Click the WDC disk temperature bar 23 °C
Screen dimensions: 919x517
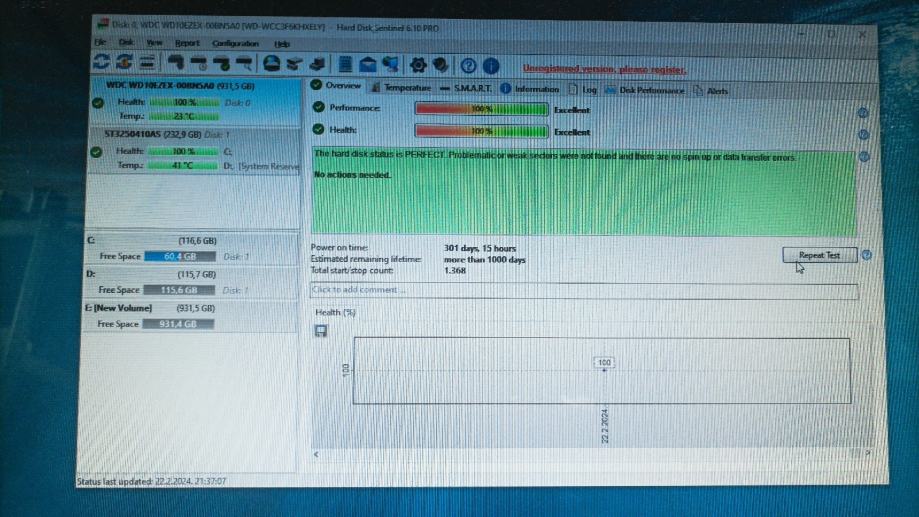tap(183, 116)
